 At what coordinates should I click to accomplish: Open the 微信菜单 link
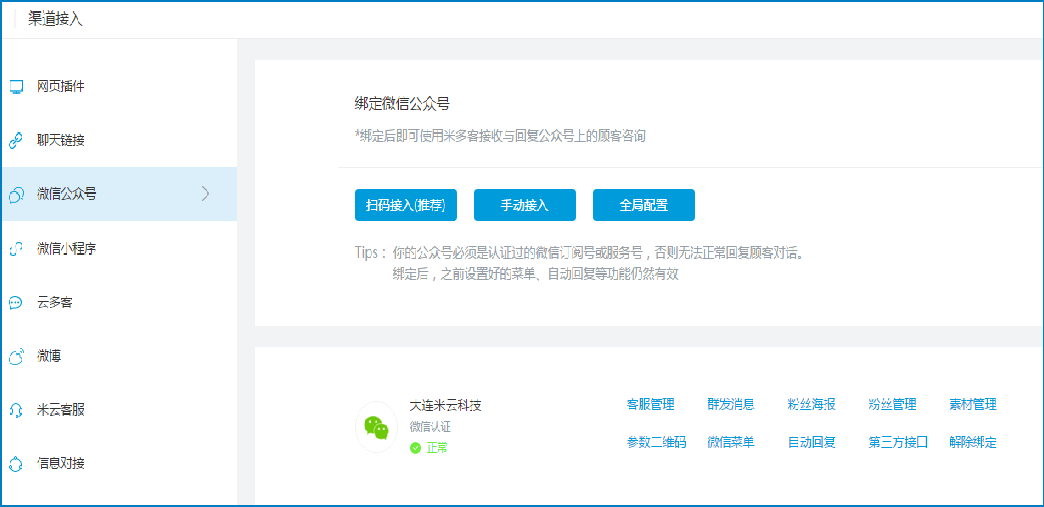tap(730, 442)
